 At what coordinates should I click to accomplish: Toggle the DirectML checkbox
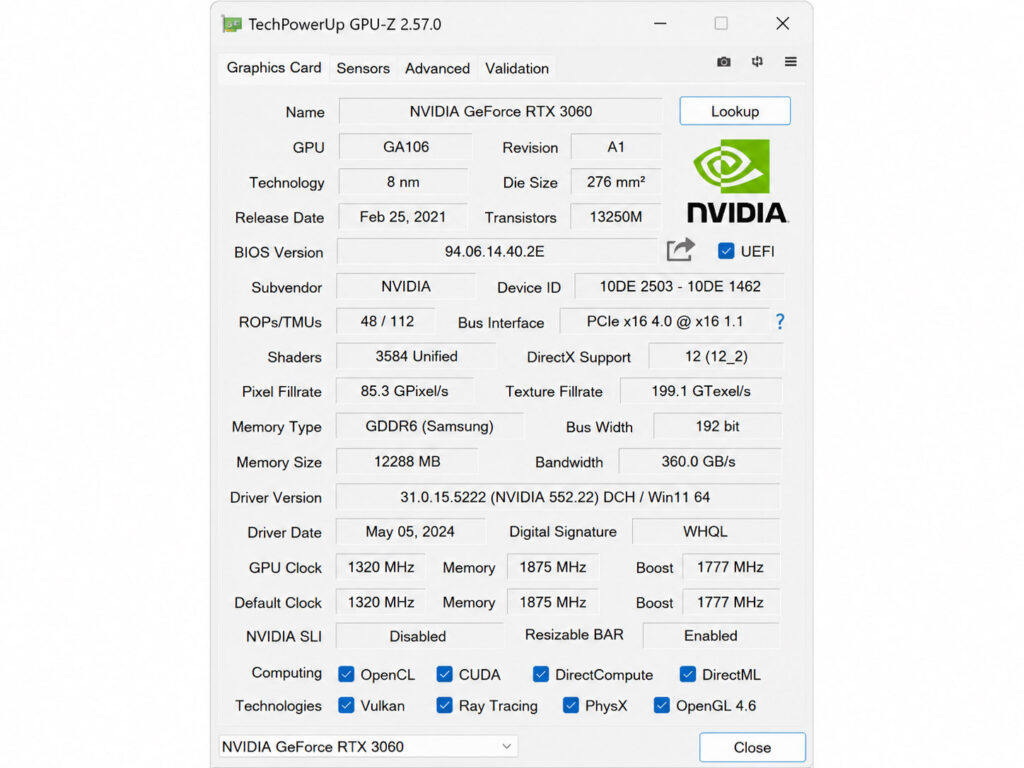(688, 674)
